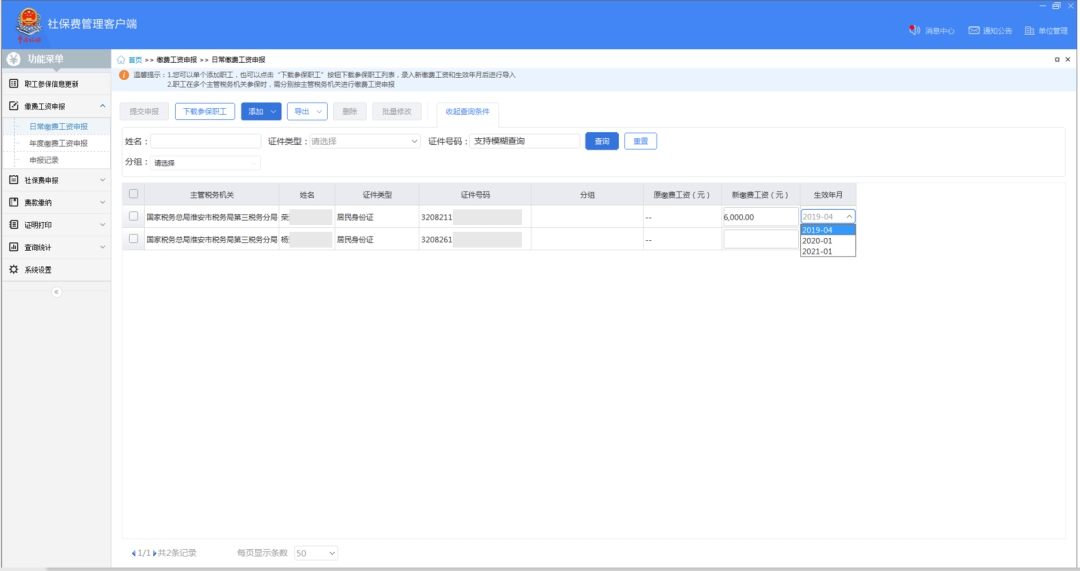Collapse the sidebar with the double-arrow icon
This screenshot has height=571, width=1080.
click(x=56, y=292)
